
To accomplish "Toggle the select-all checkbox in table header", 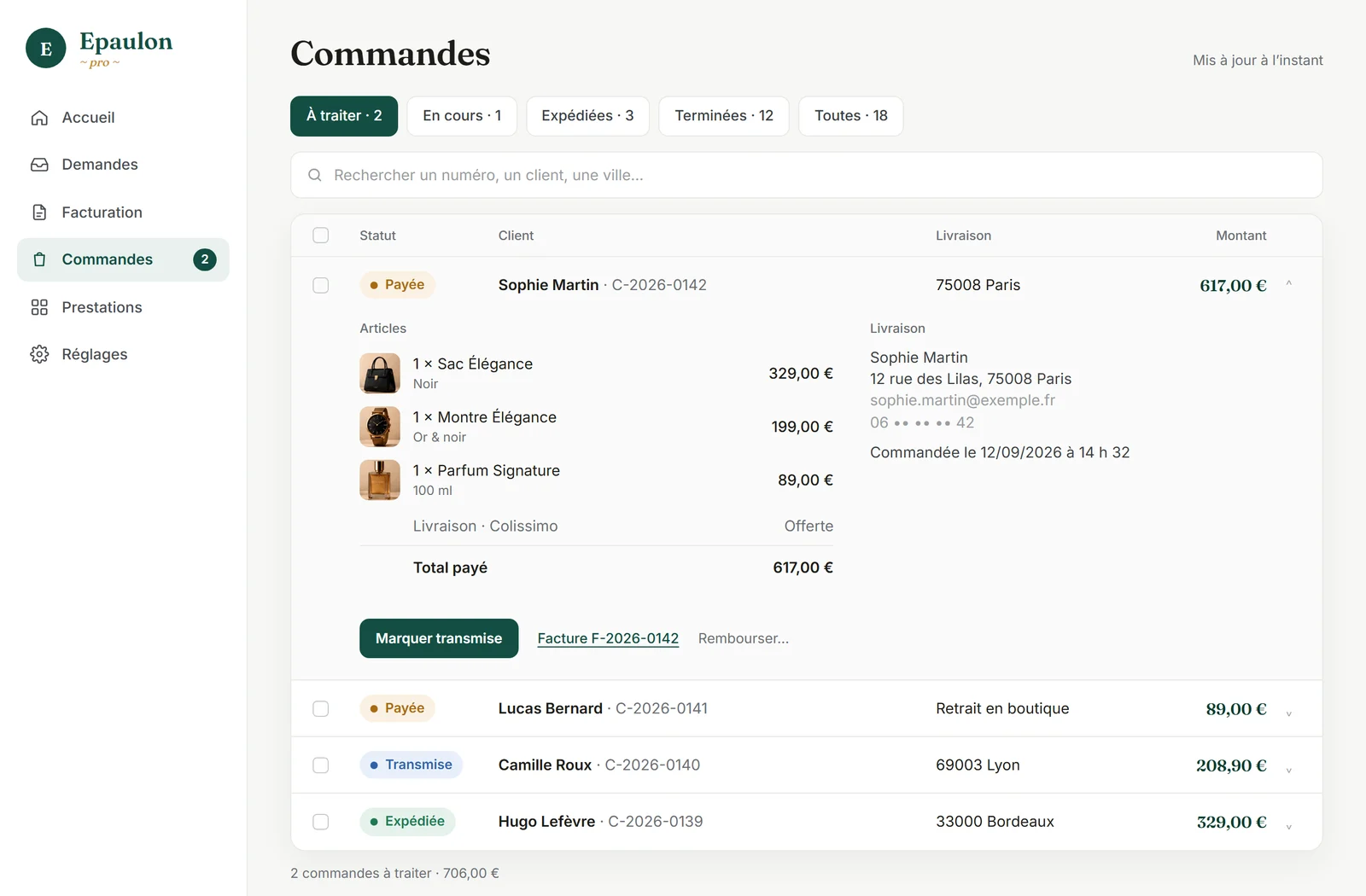I will tap(321, 236).
